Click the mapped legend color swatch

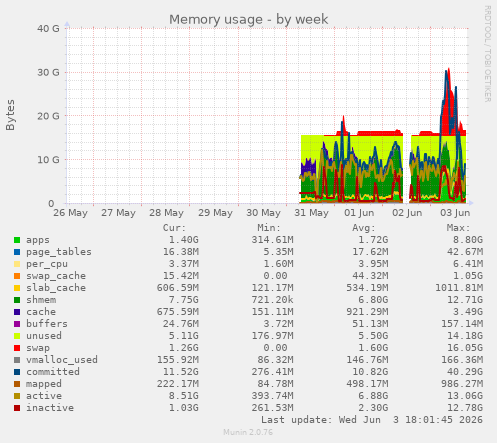tap(17, 384)
